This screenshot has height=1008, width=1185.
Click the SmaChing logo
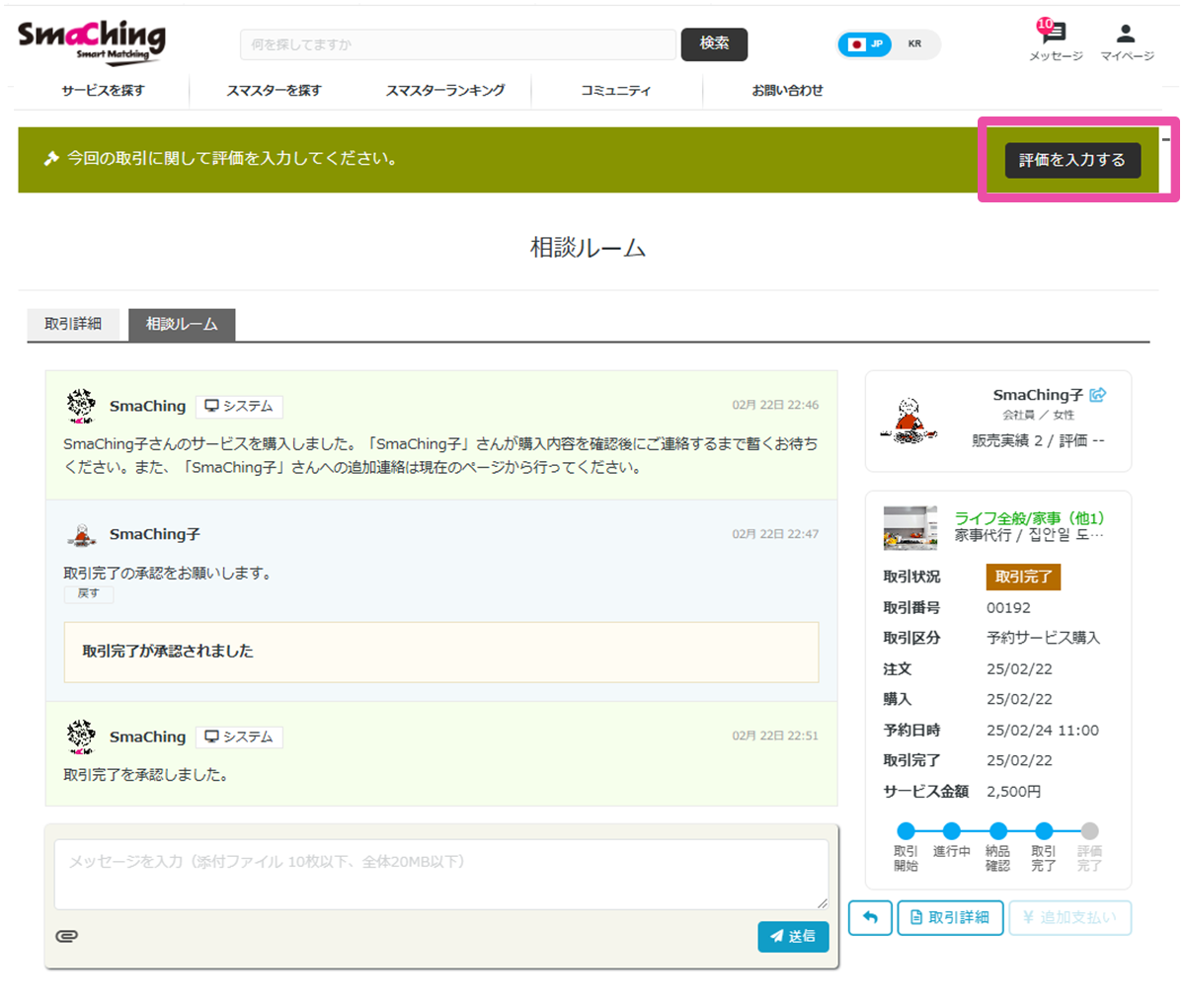coord(92,41)
